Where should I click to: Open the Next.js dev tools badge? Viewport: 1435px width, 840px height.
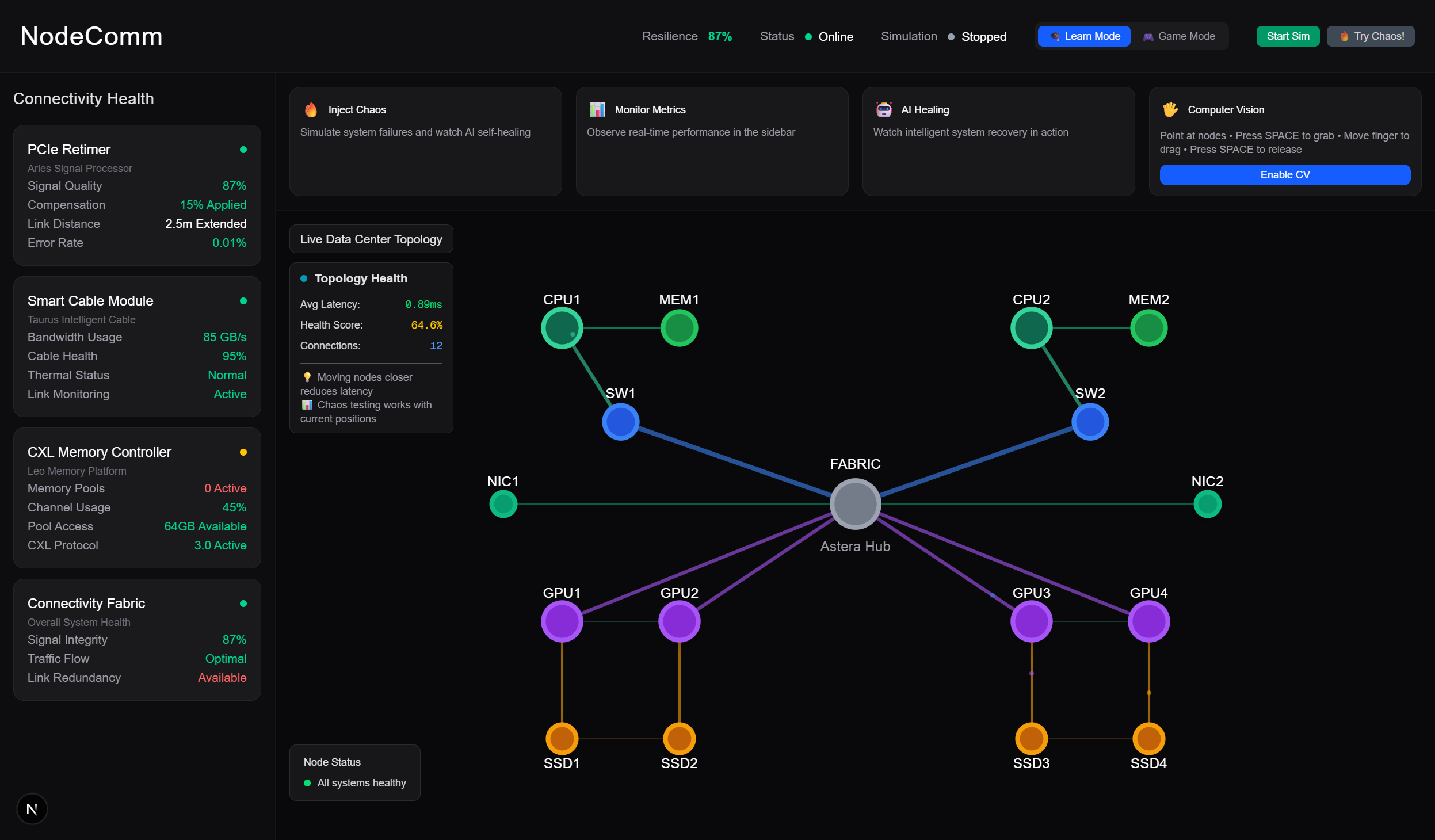32,809
